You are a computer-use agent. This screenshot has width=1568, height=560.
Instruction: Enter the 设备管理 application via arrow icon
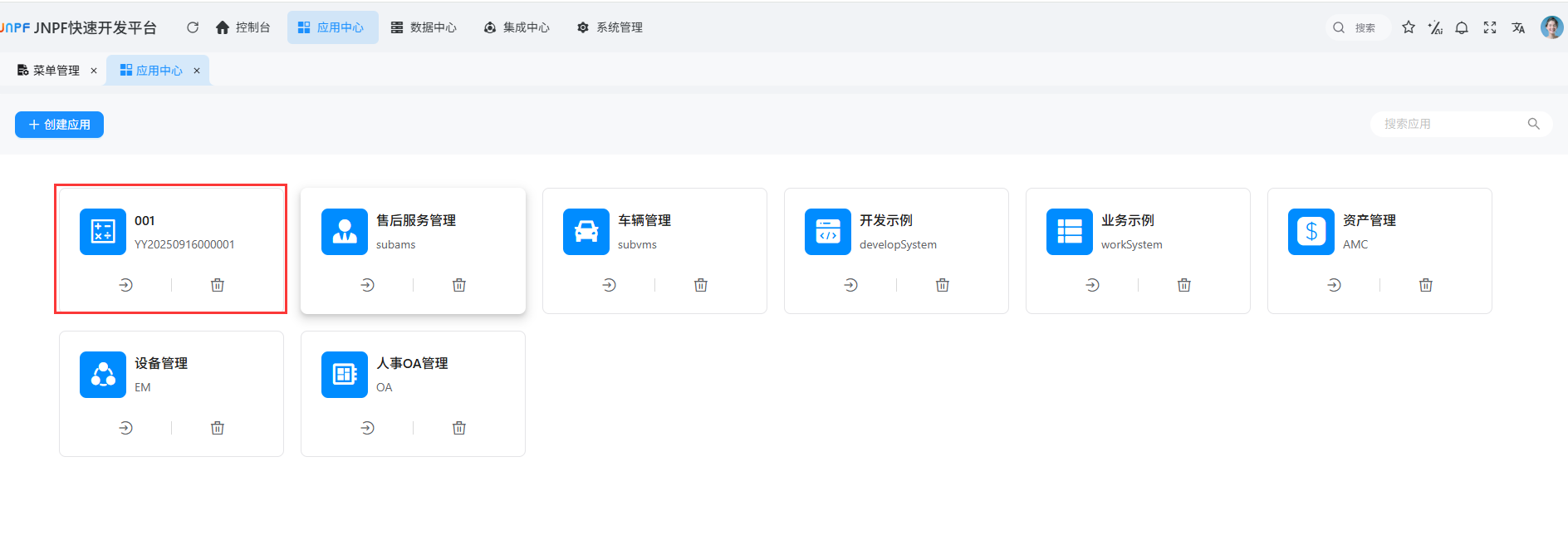point(126,428)
